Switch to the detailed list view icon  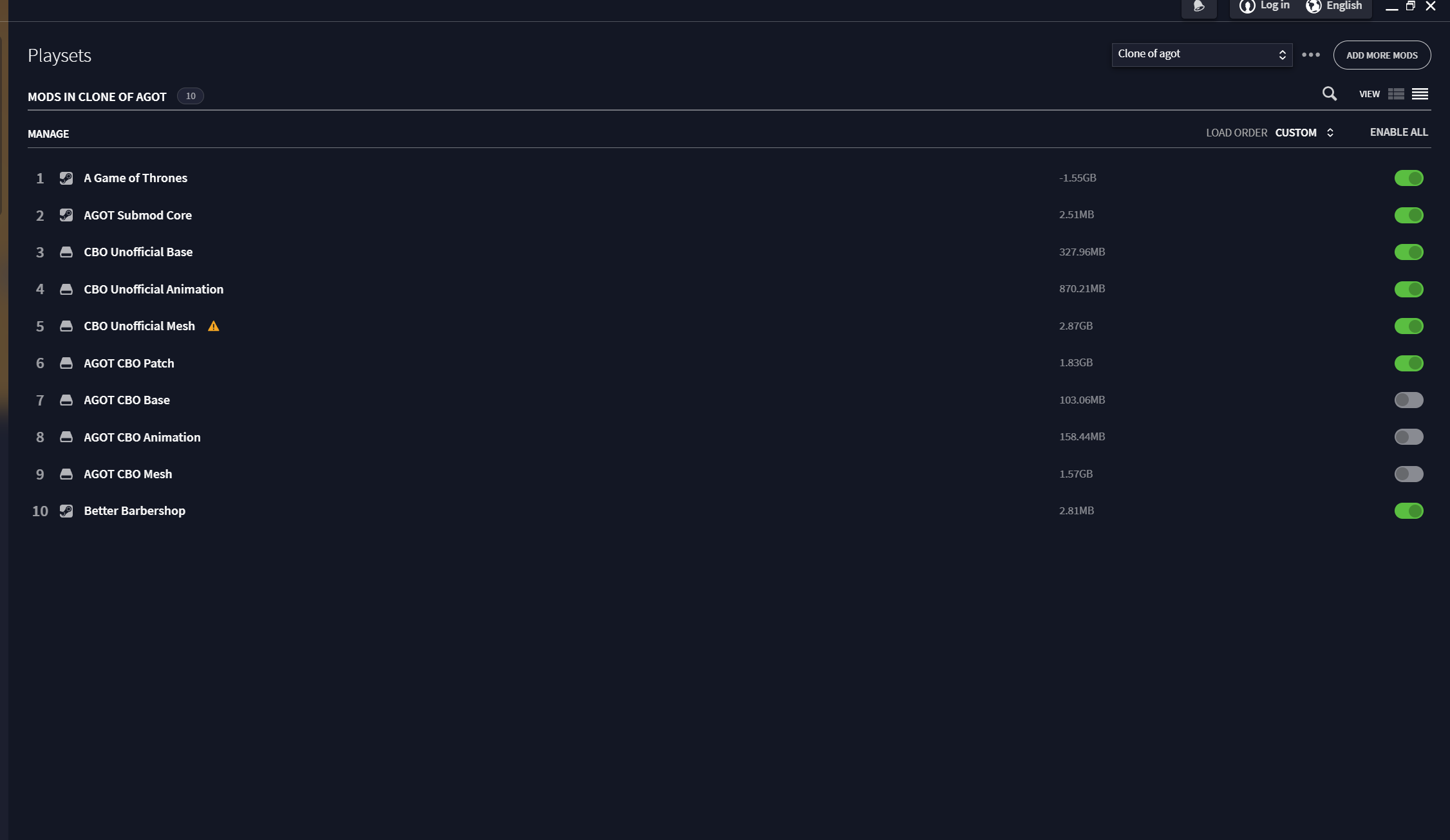[x=1396, y=94]
